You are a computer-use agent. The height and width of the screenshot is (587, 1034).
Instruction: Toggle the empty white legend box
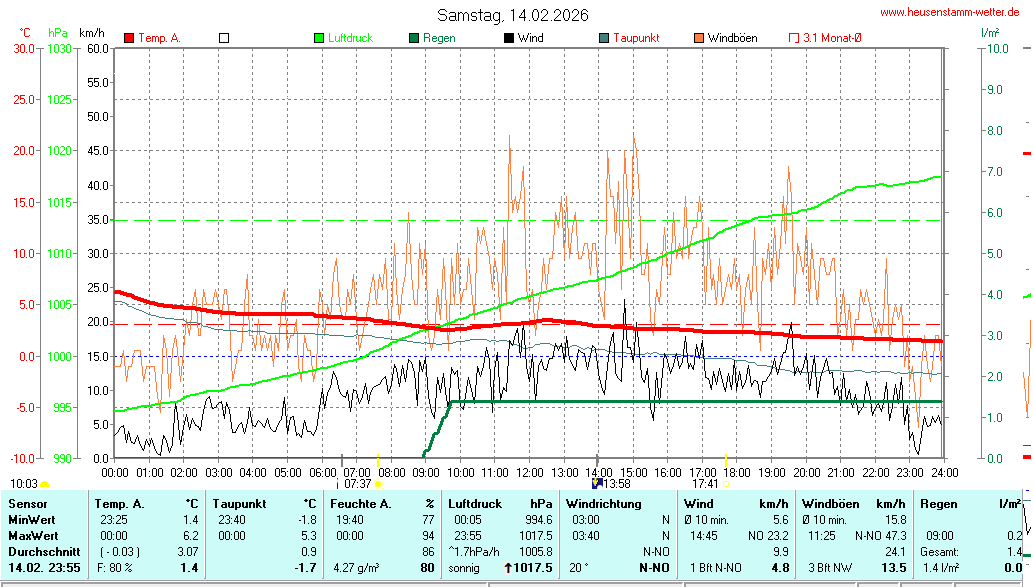[x=224, y=38]
